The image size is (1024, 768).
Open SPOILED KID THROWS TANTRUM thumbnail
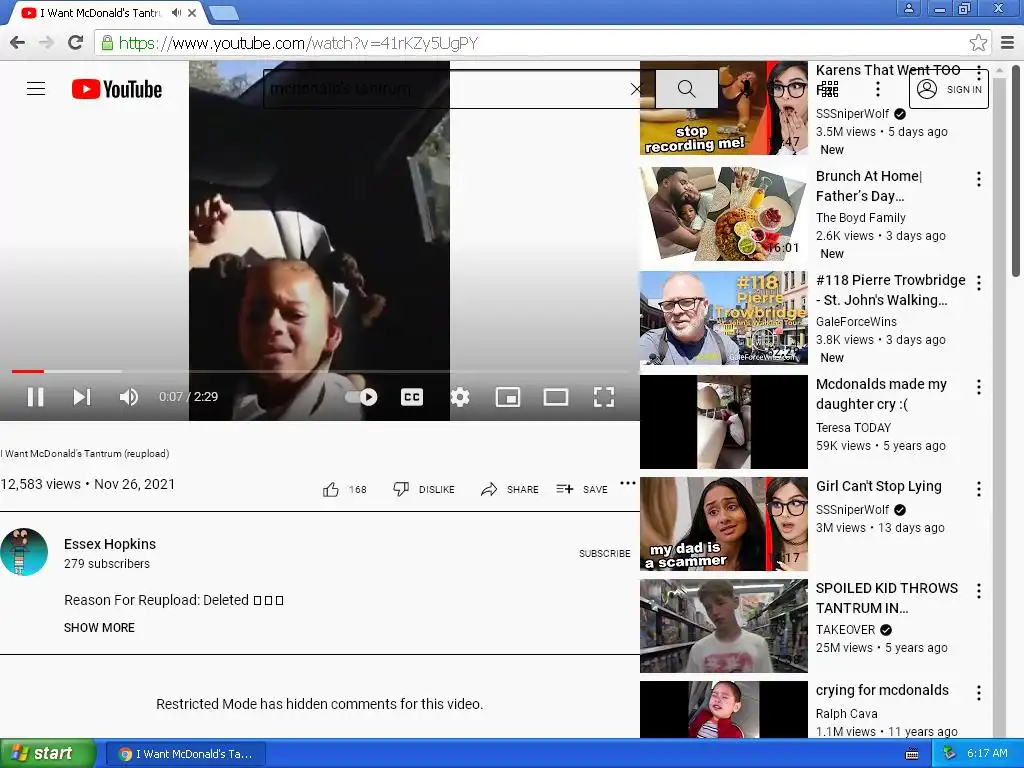coord(724,626)
